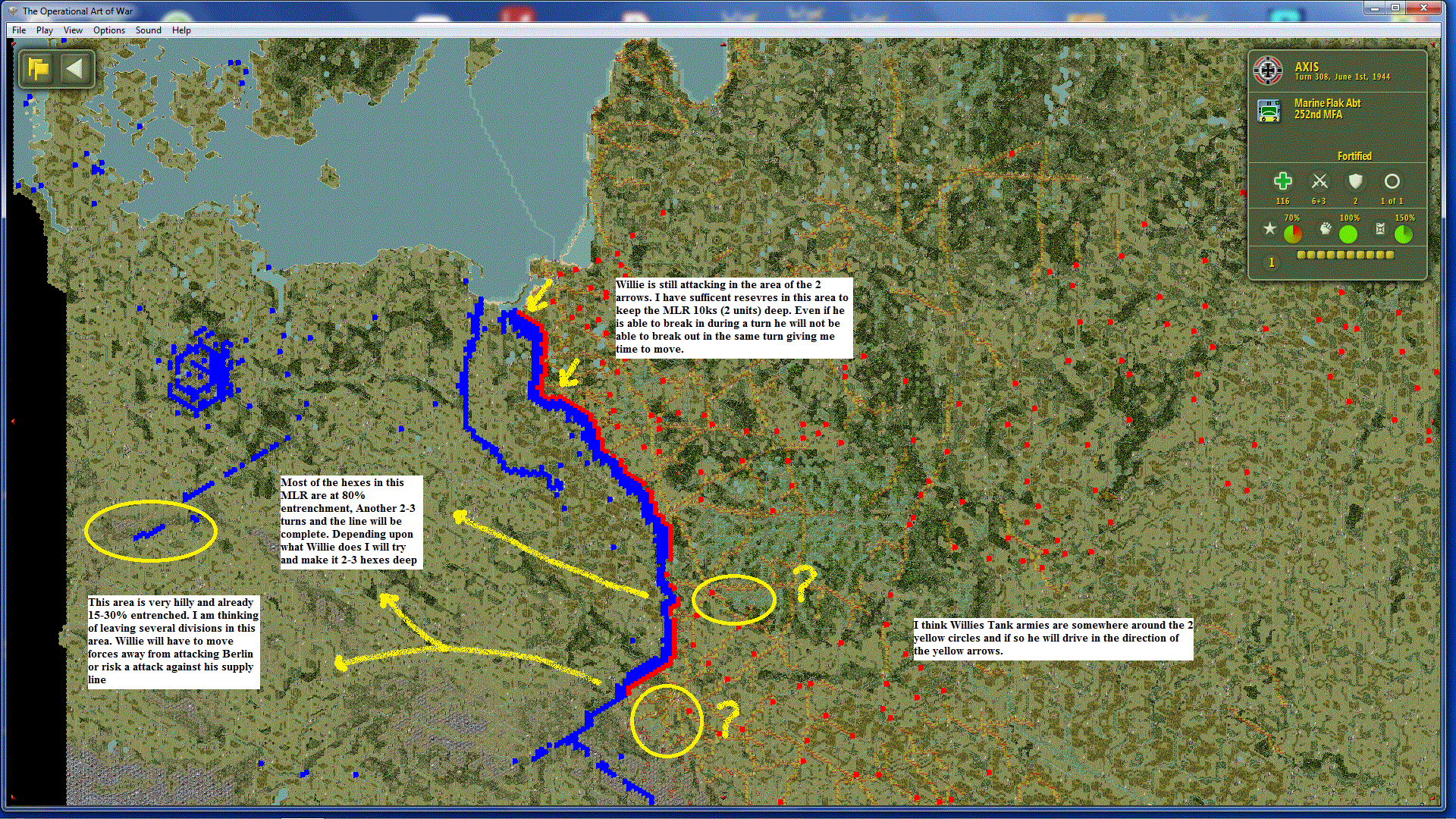Click the fist readiness icon

(x=1326, y=228)
